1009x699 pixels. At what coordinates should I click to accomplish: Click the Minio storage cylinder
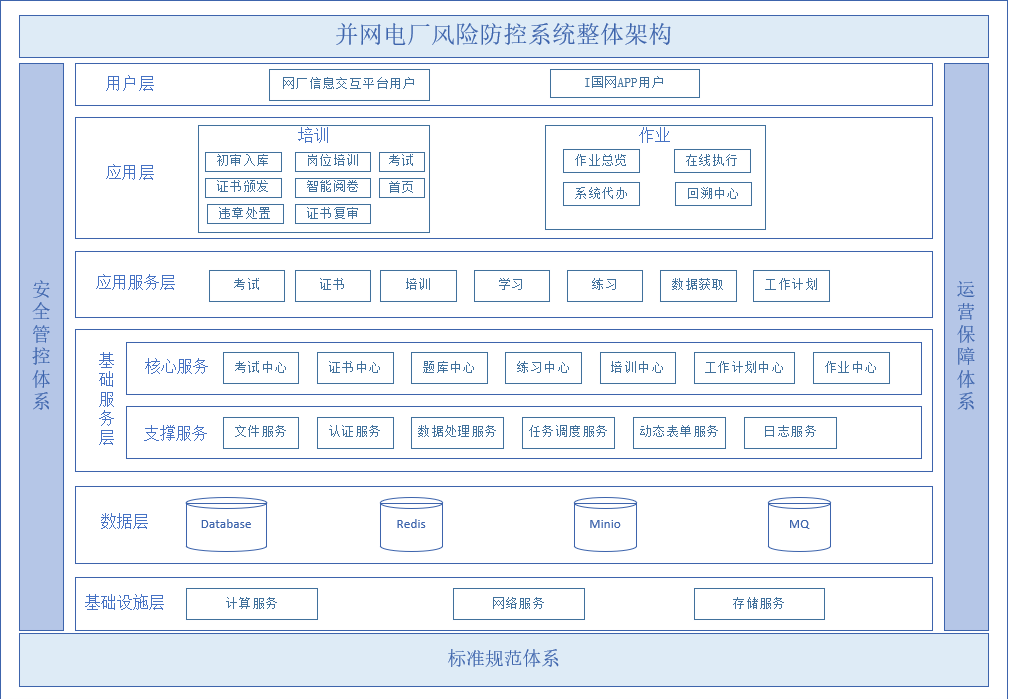point(605,524)
